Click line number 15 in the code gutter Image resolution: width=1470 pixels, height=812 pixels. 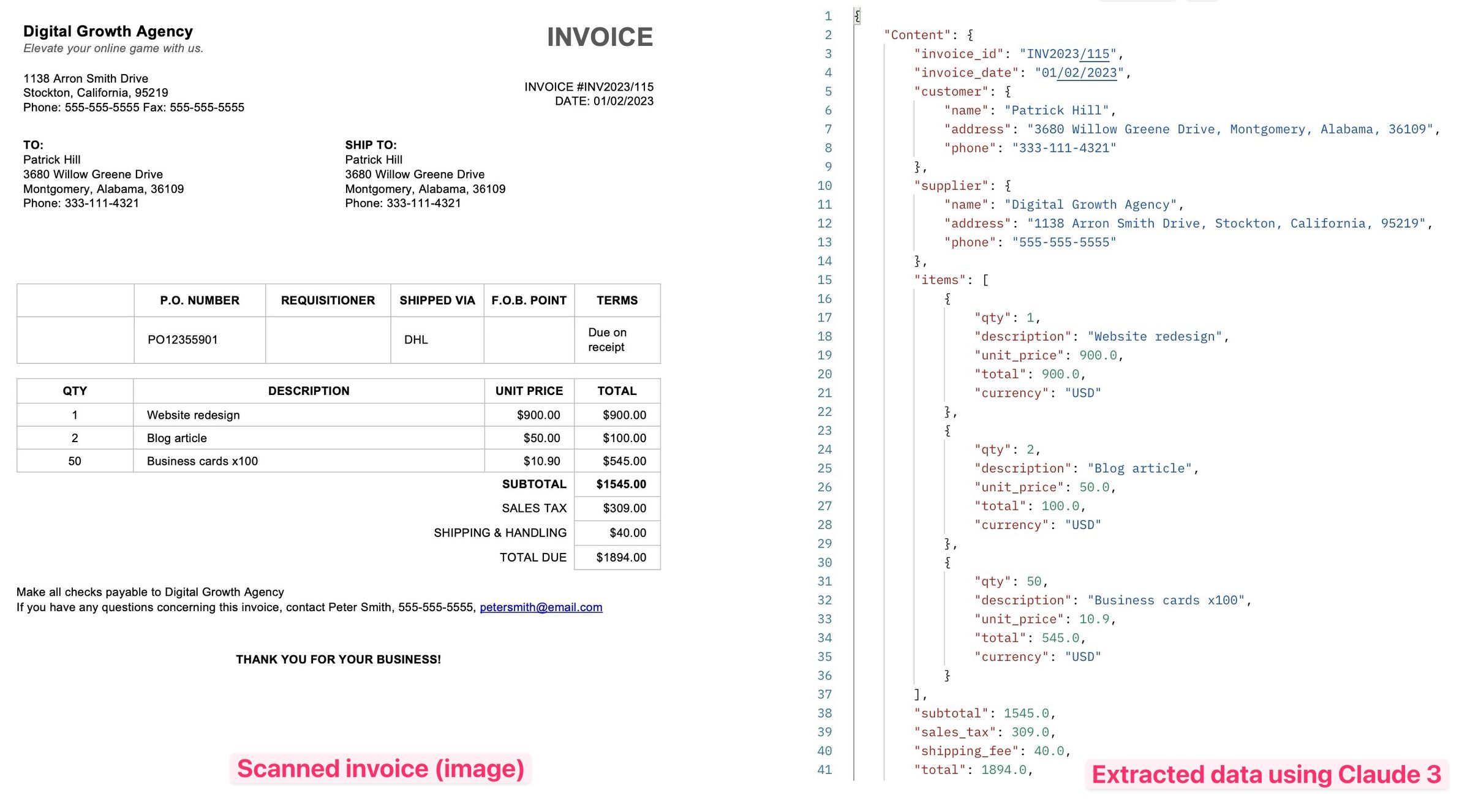point(825,279)
